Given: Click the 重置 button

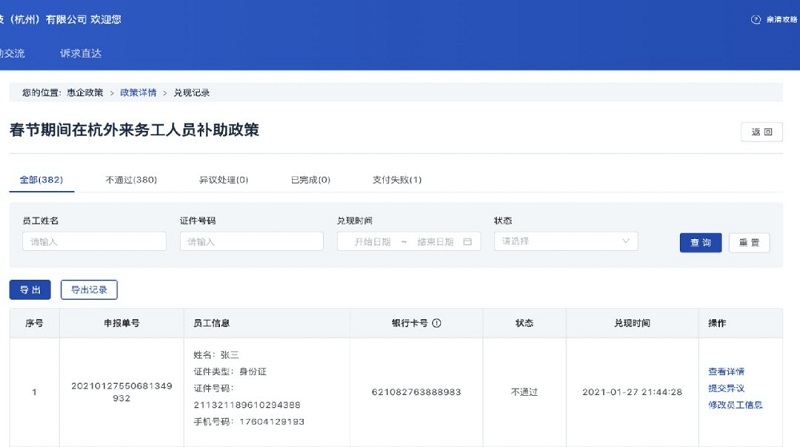Looking at the screenshot, I should 749,242.
